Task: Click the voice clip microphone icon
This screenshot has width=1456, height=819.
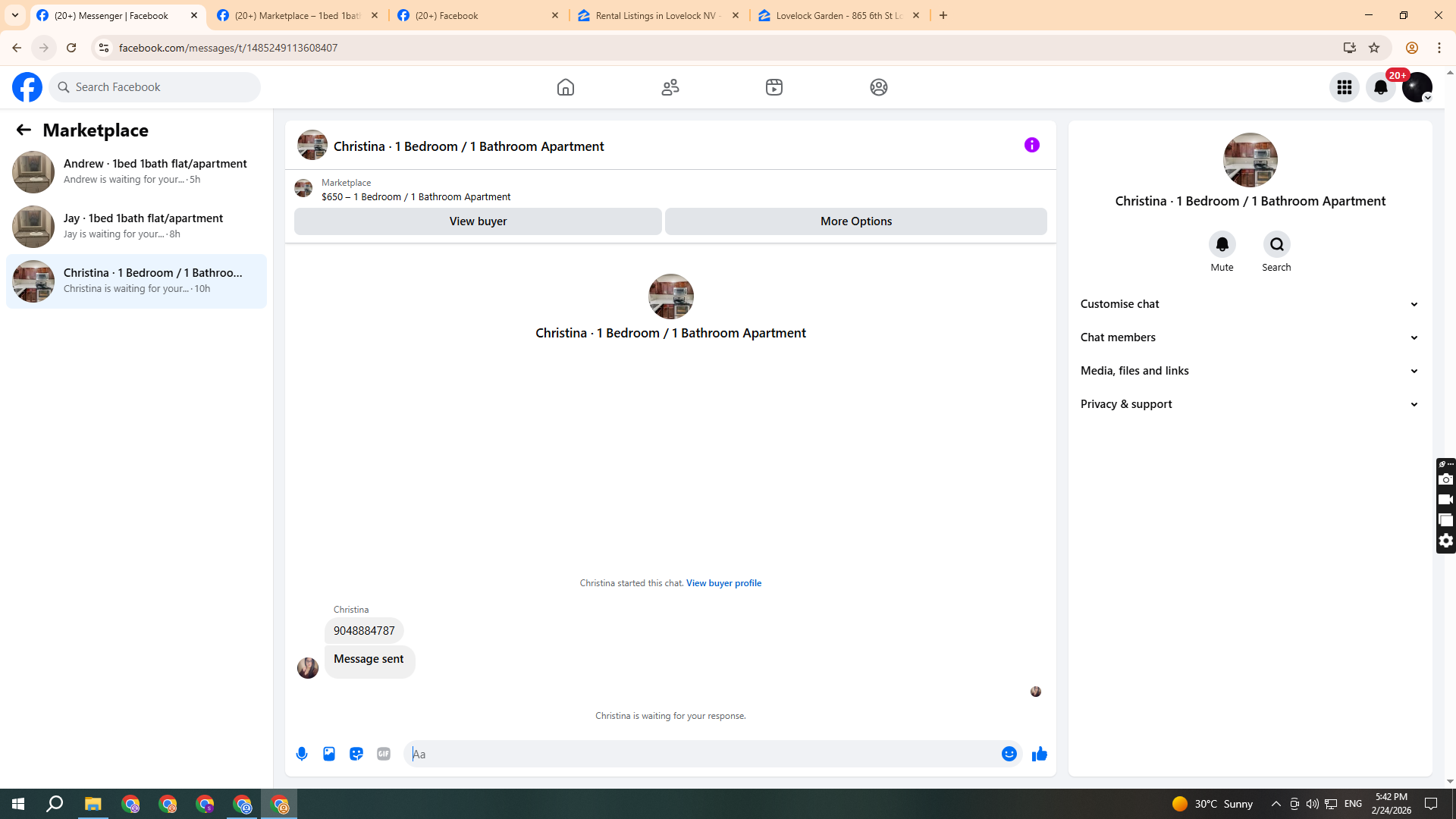Action: 302,754
